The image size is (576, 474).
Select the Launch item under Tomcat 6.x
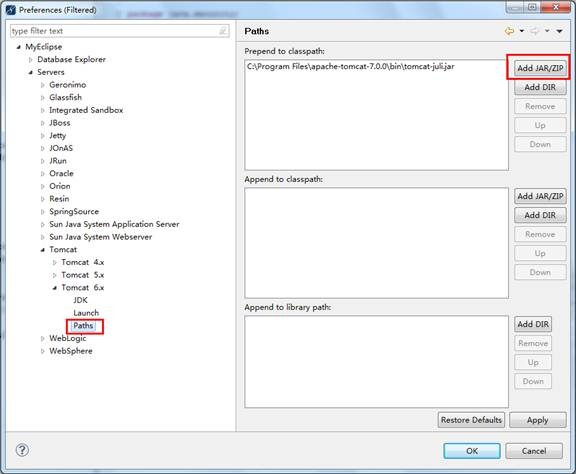click(86, 313)
